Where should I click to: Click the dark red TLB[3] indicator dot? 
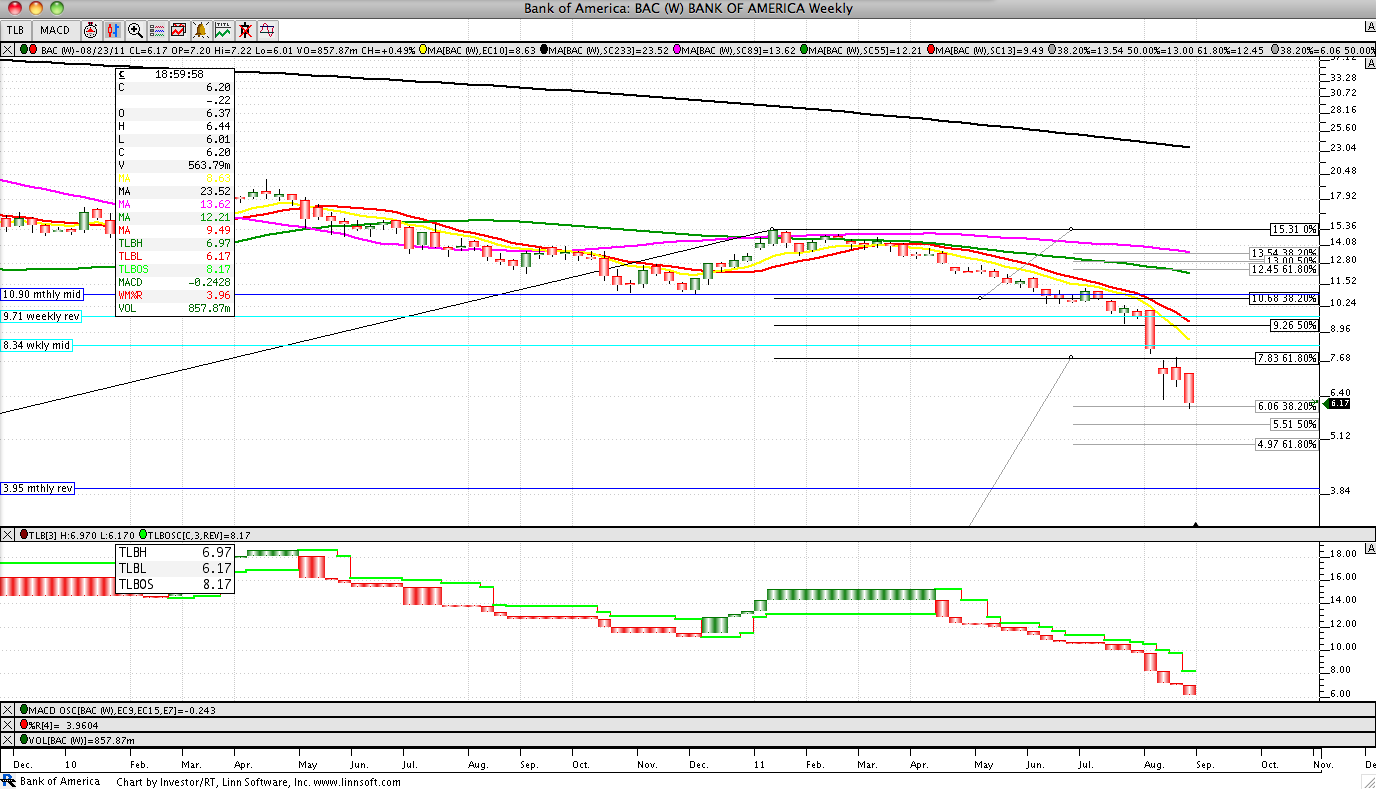25,535
